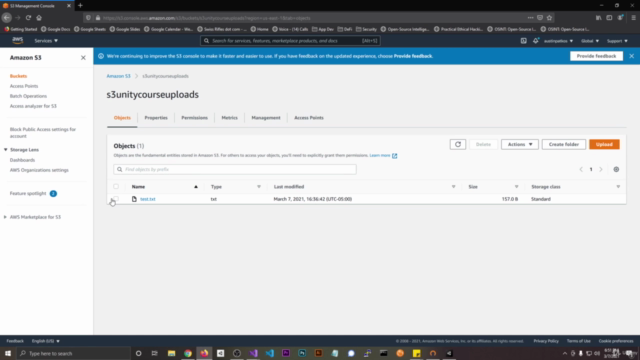The height and width of the screenshot is (360, 640).
Task: Click the purple Visual Studio taskbar icon
Action: [x=253, y=353]
